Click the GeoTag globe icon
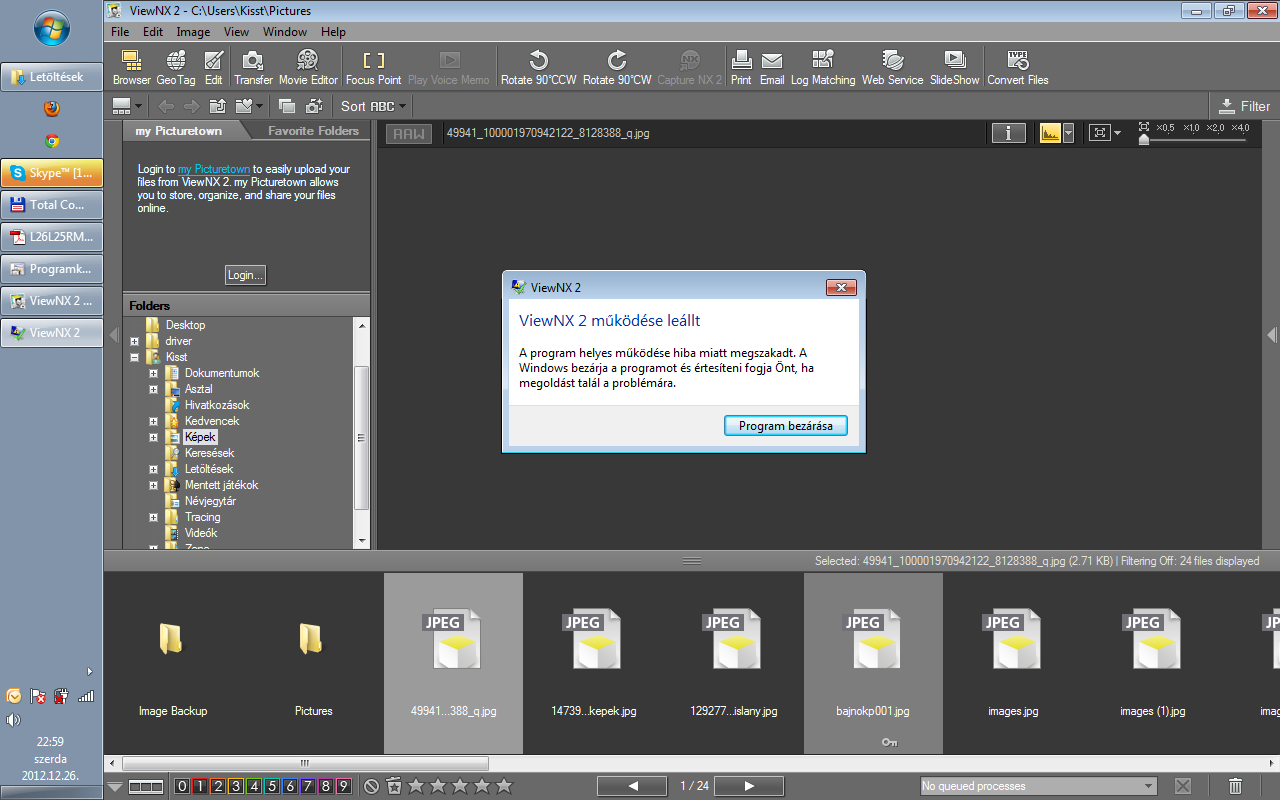 pos(176,67)
